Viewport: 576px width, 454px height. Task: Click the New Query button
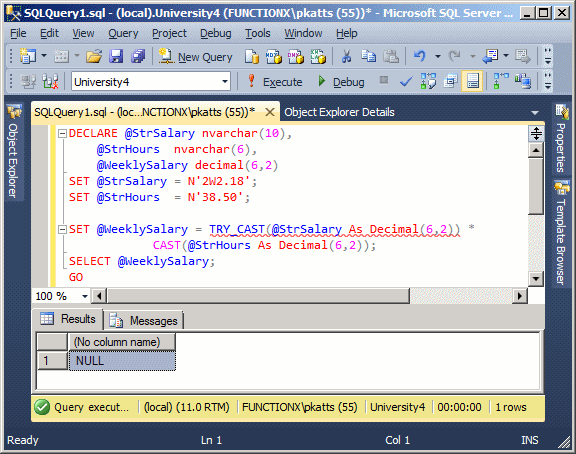click(195, 57)
